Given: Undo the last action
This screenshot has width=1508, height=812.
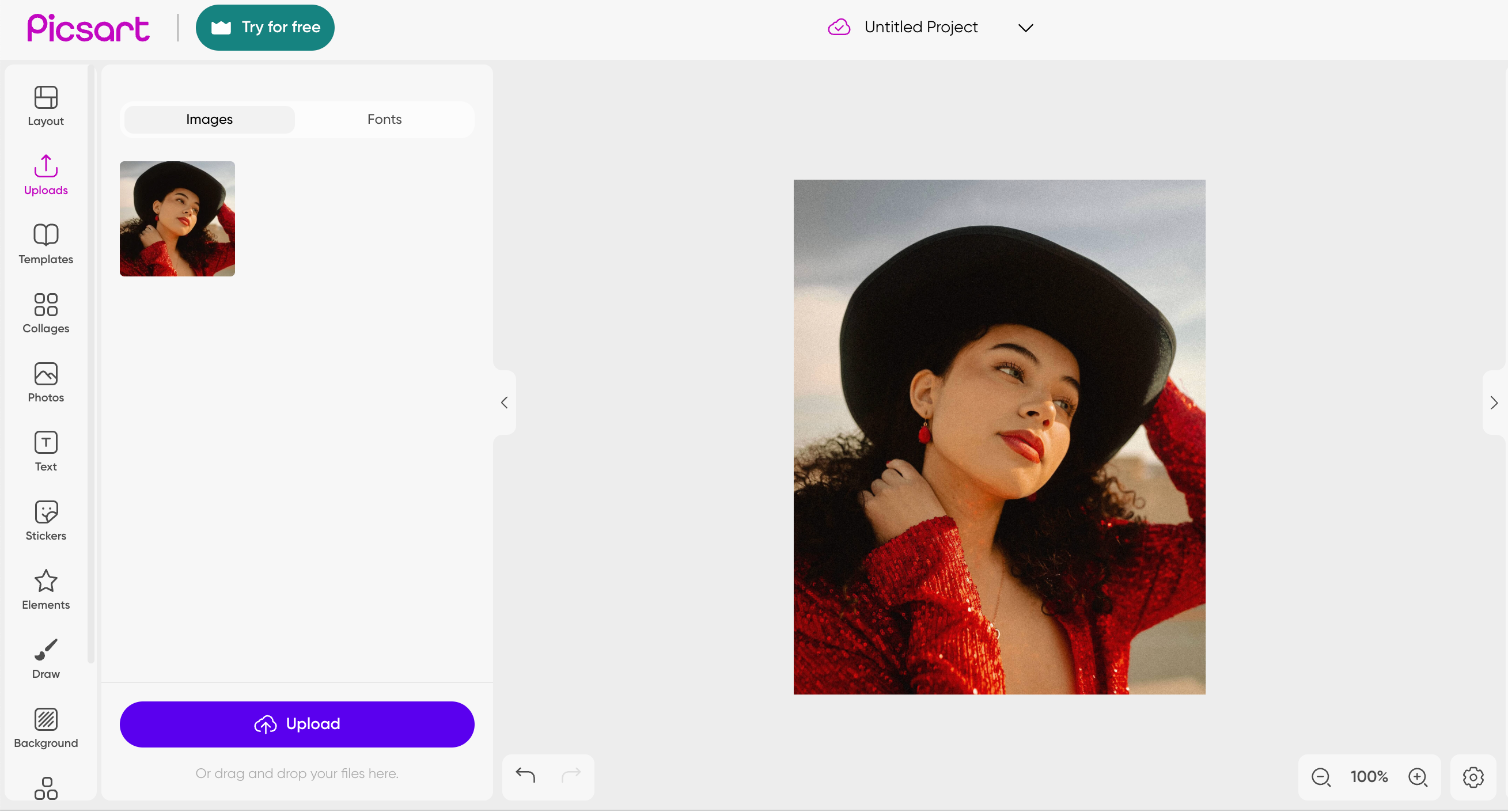Looking at the screenshot, I should [x=525, y=776].
